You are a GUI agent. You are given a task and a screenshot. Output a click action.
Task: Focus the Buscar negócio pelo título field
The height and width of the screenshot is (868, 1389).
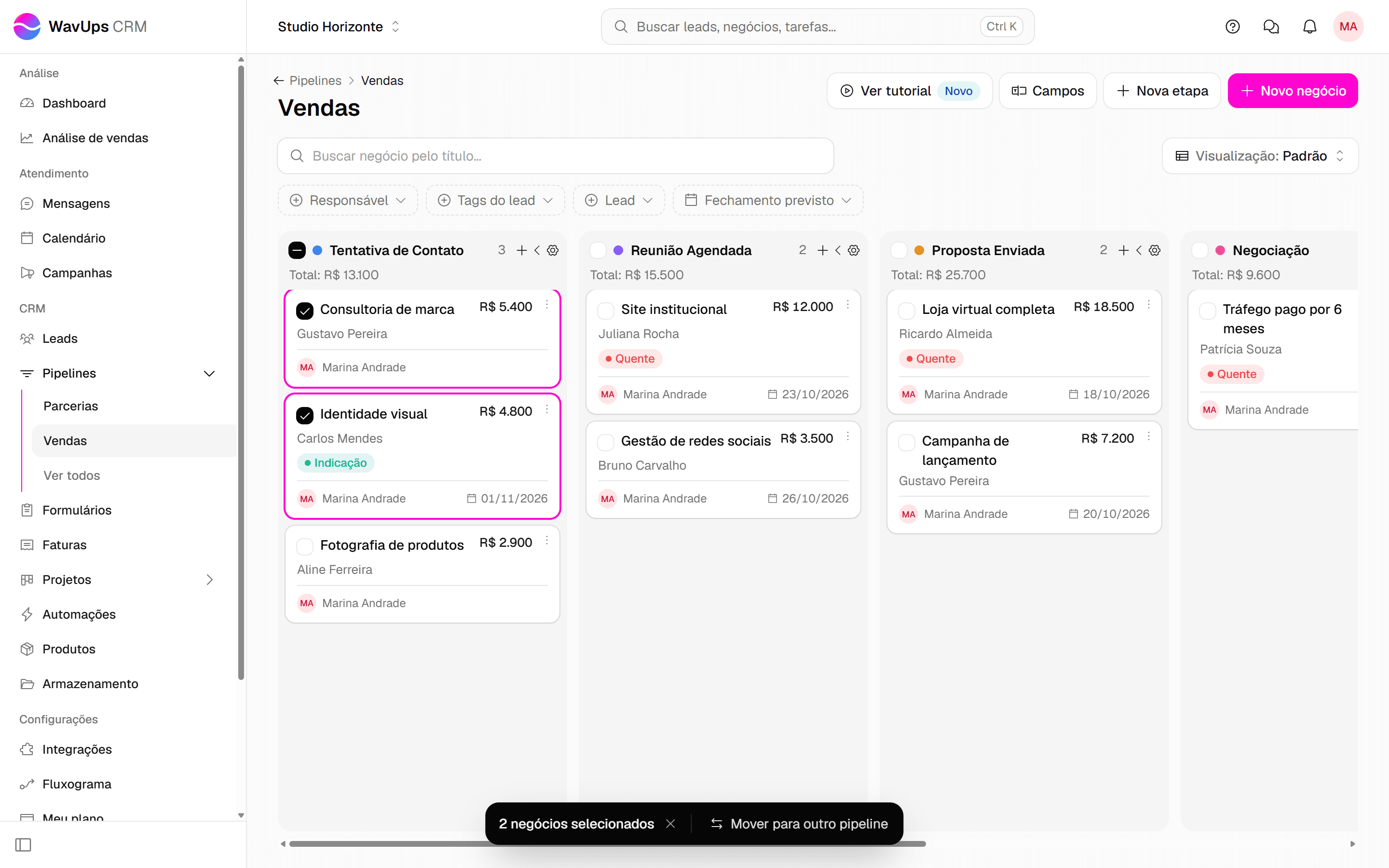pos(555,156)
